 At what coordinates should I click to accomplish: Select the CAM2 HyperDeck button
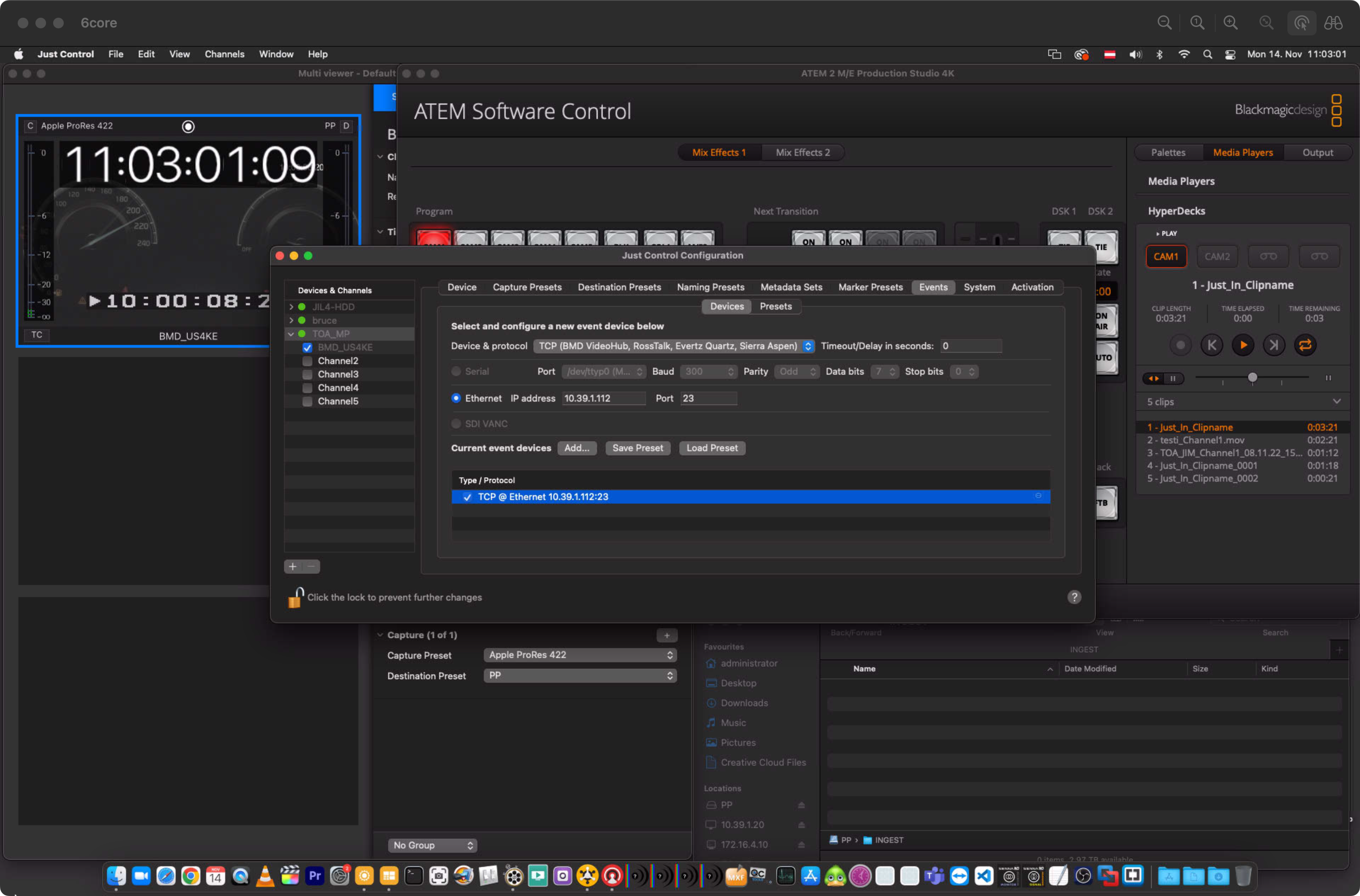(x=1217, y=256)
